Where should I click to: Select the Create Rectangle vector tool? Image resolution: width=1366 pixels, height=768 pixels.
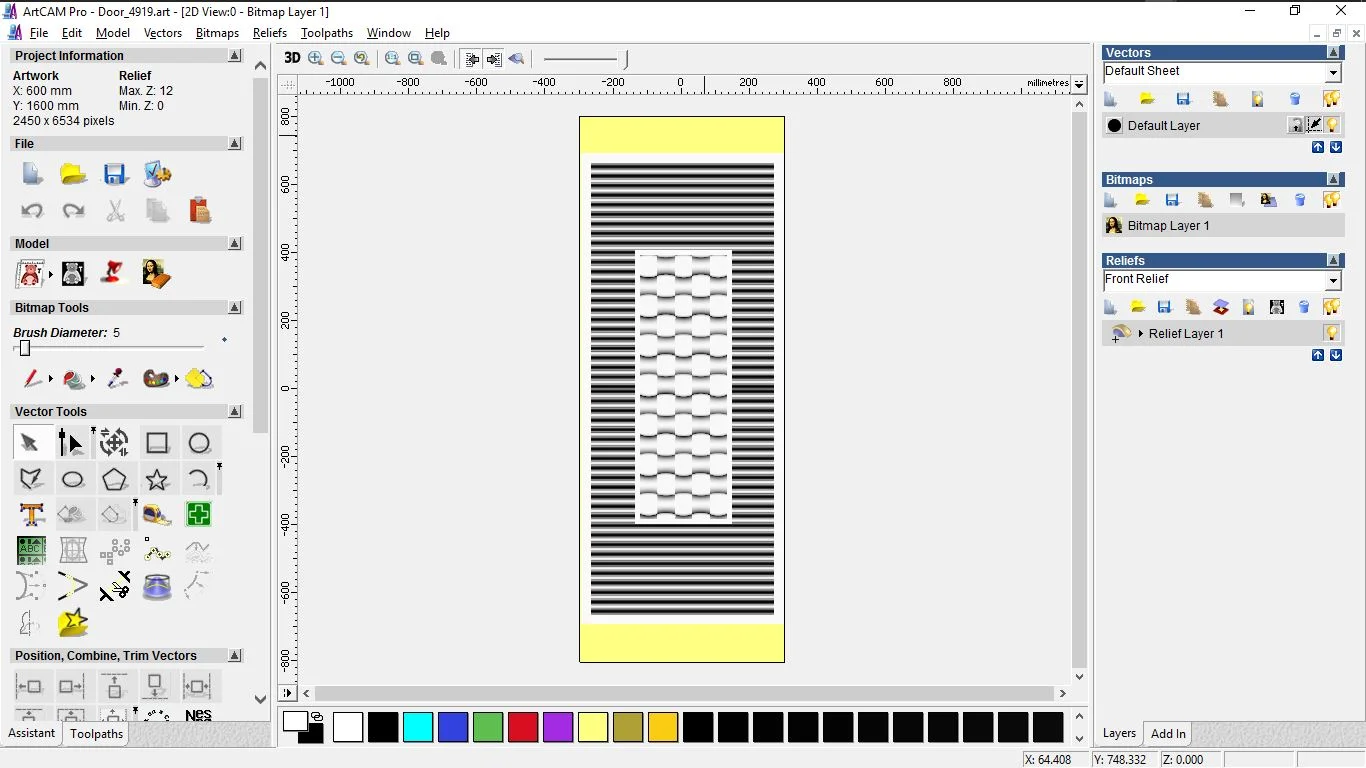coord(157,443)
